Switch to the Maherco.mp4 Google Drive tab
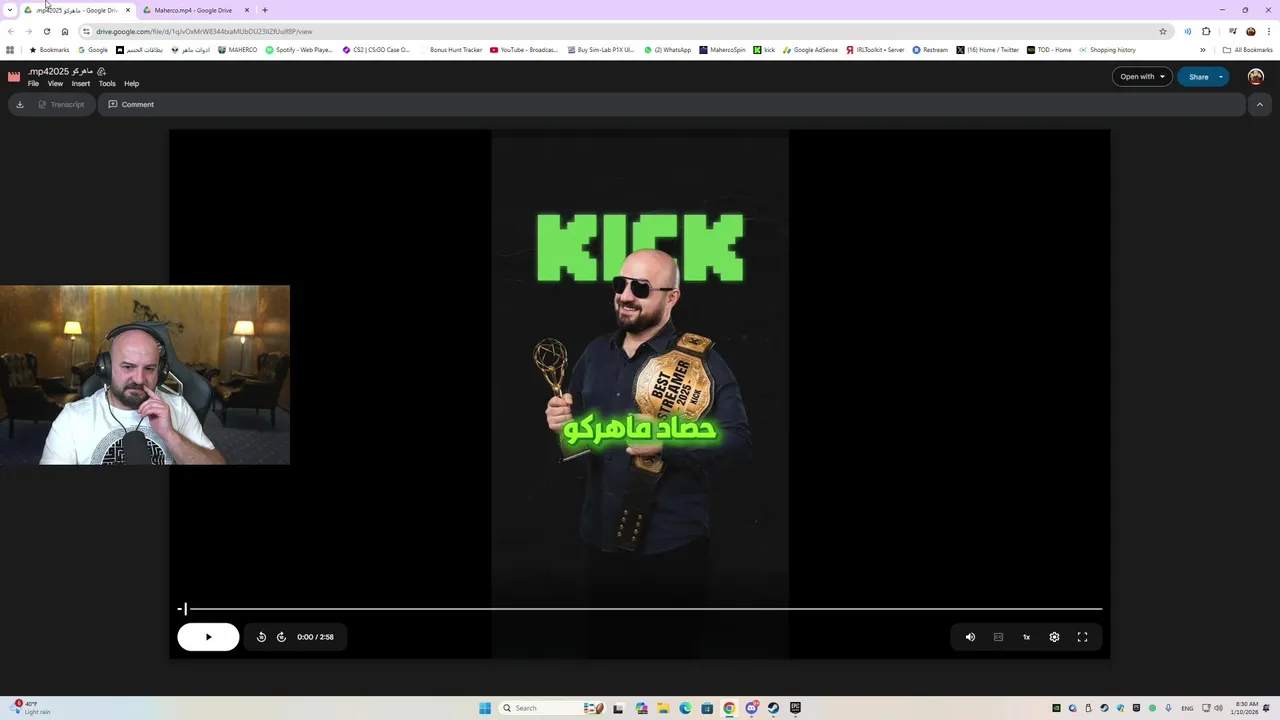Screen dimensions: 1280x720 pos(193,10)
